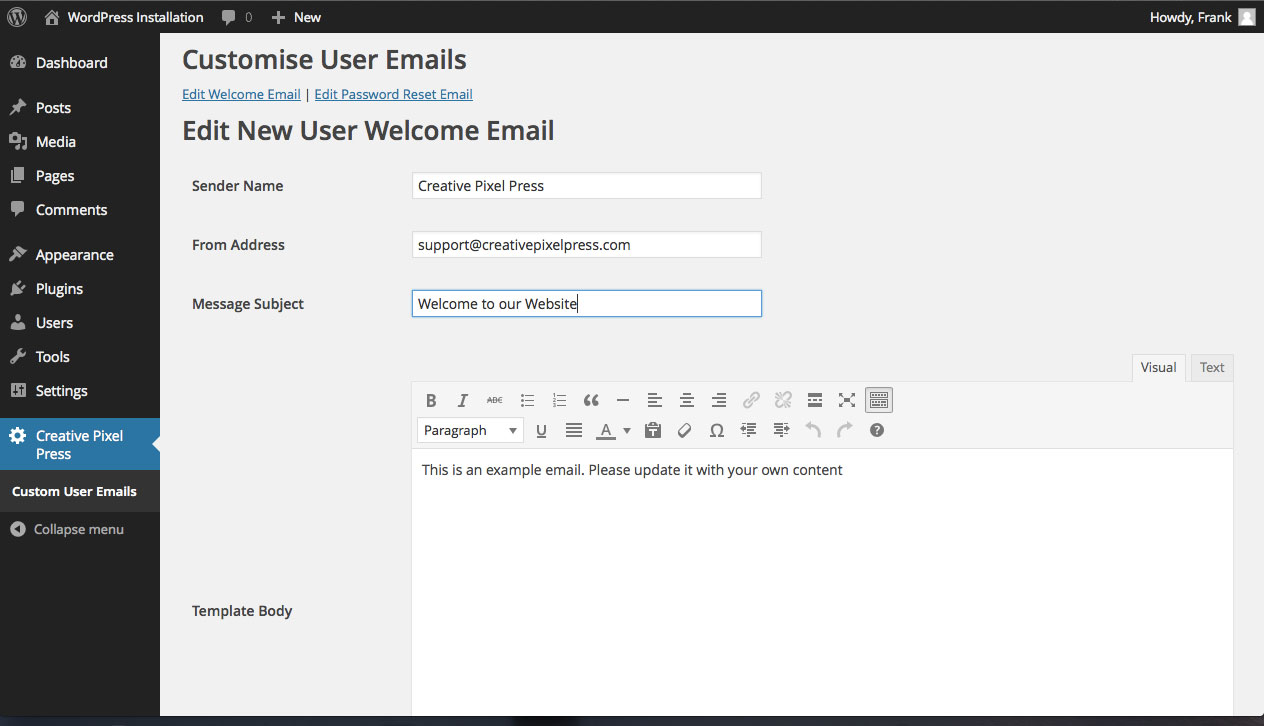Image resolution: width=1264 pixels, height=726 pixels.
Task: Insert a horizontal line
Action: click(623, 400)
